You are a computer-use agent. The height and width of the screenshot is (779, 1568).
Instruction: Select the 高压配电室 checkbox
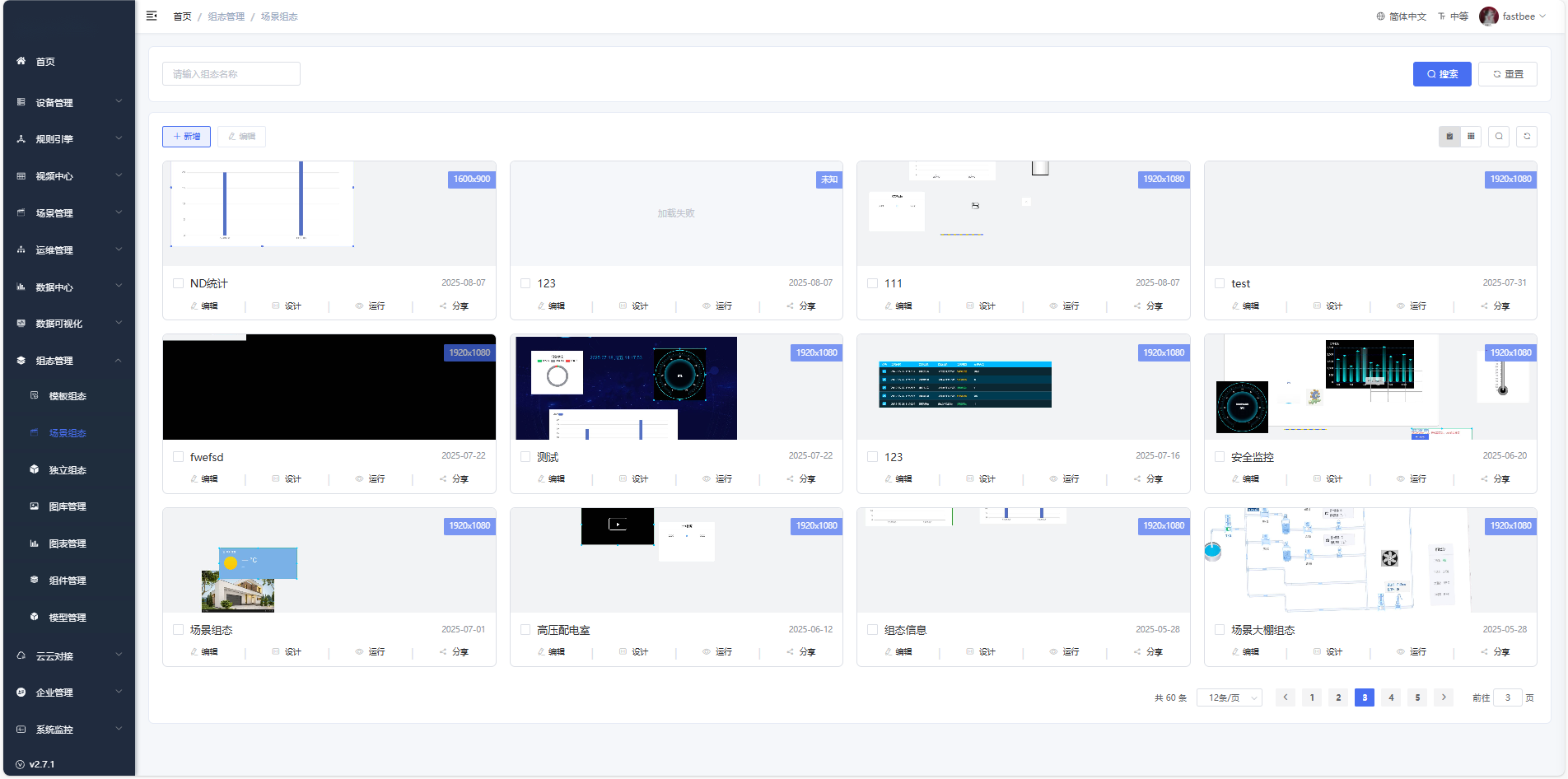[525, 630]
